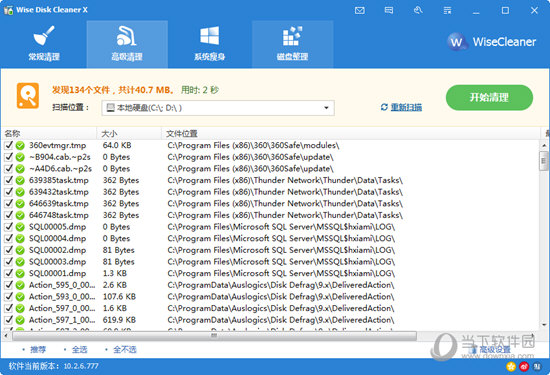Open 高级设置 advanced settings link
The height and width of the screenshot is (375, 550).
tap(495, 349)
